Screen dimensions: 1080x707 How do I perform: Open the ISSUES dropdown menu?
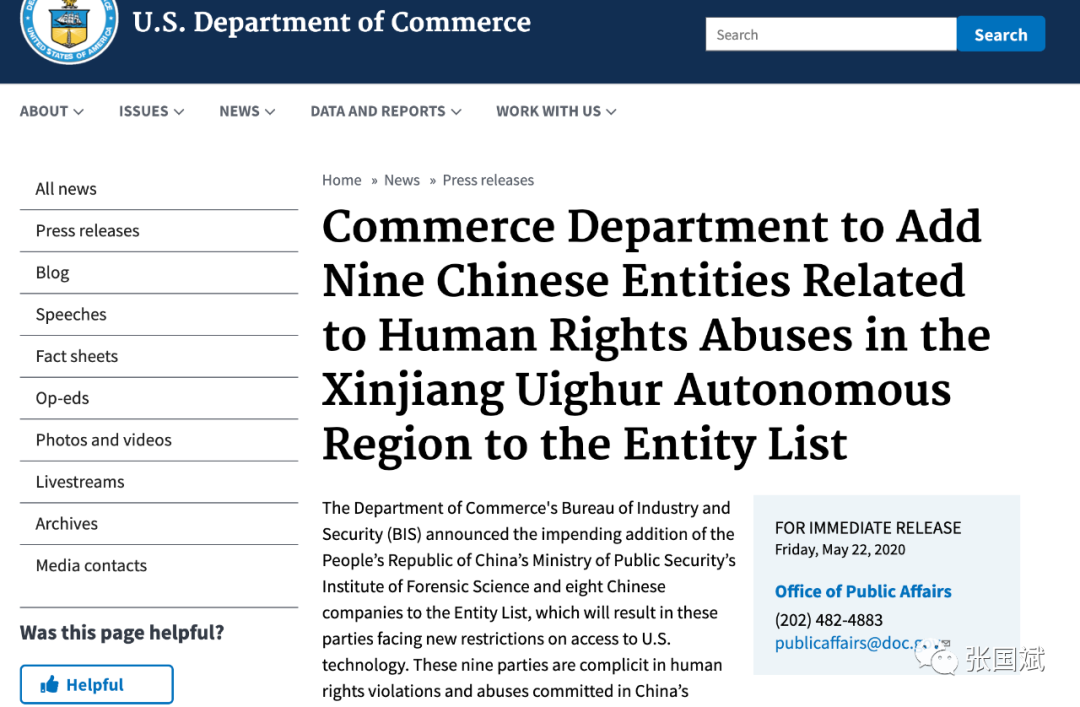point(151,111)
